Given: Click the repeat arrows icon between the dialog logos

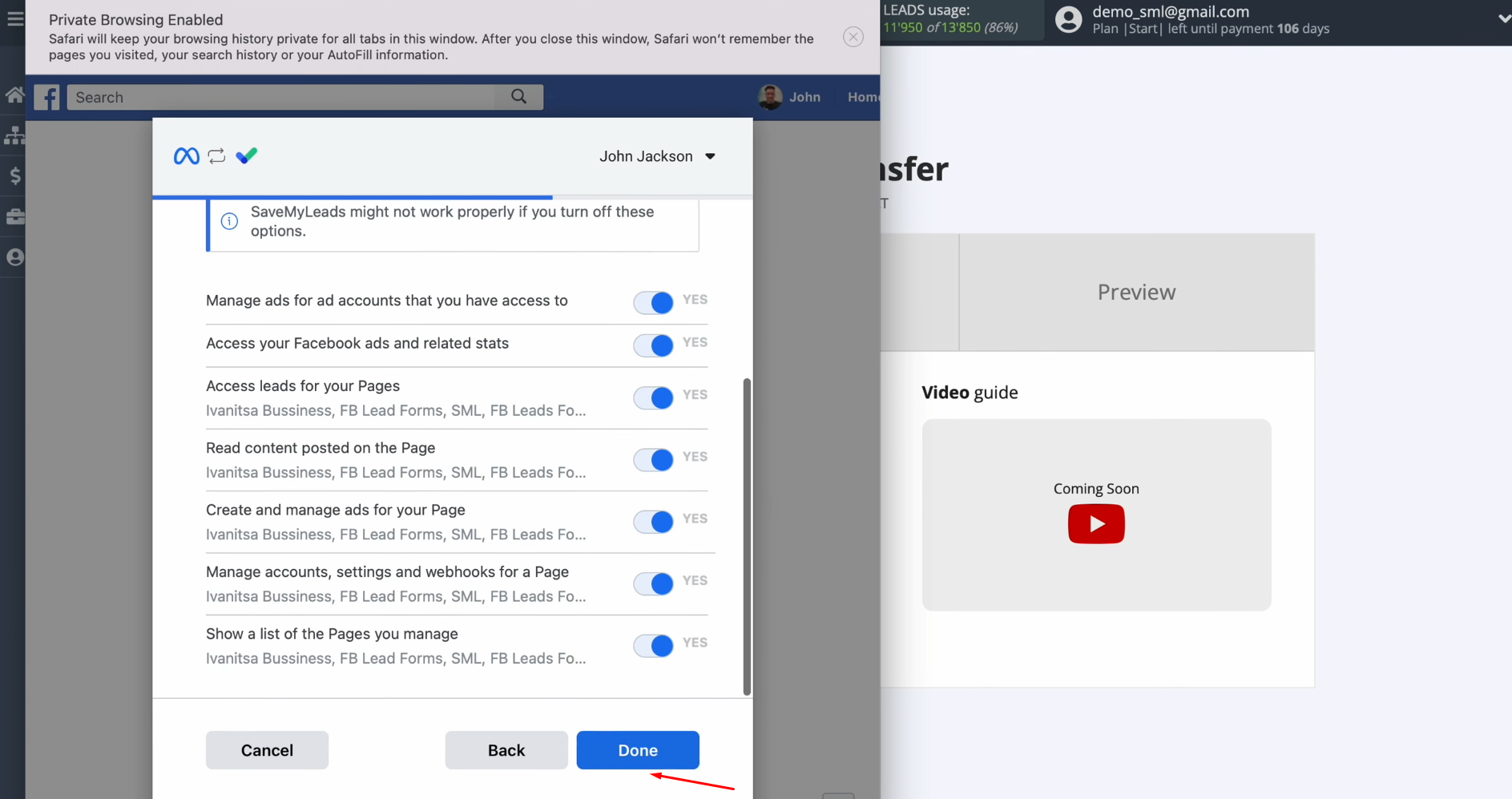Looking at the screenshot, I should (x=217, y=156).
